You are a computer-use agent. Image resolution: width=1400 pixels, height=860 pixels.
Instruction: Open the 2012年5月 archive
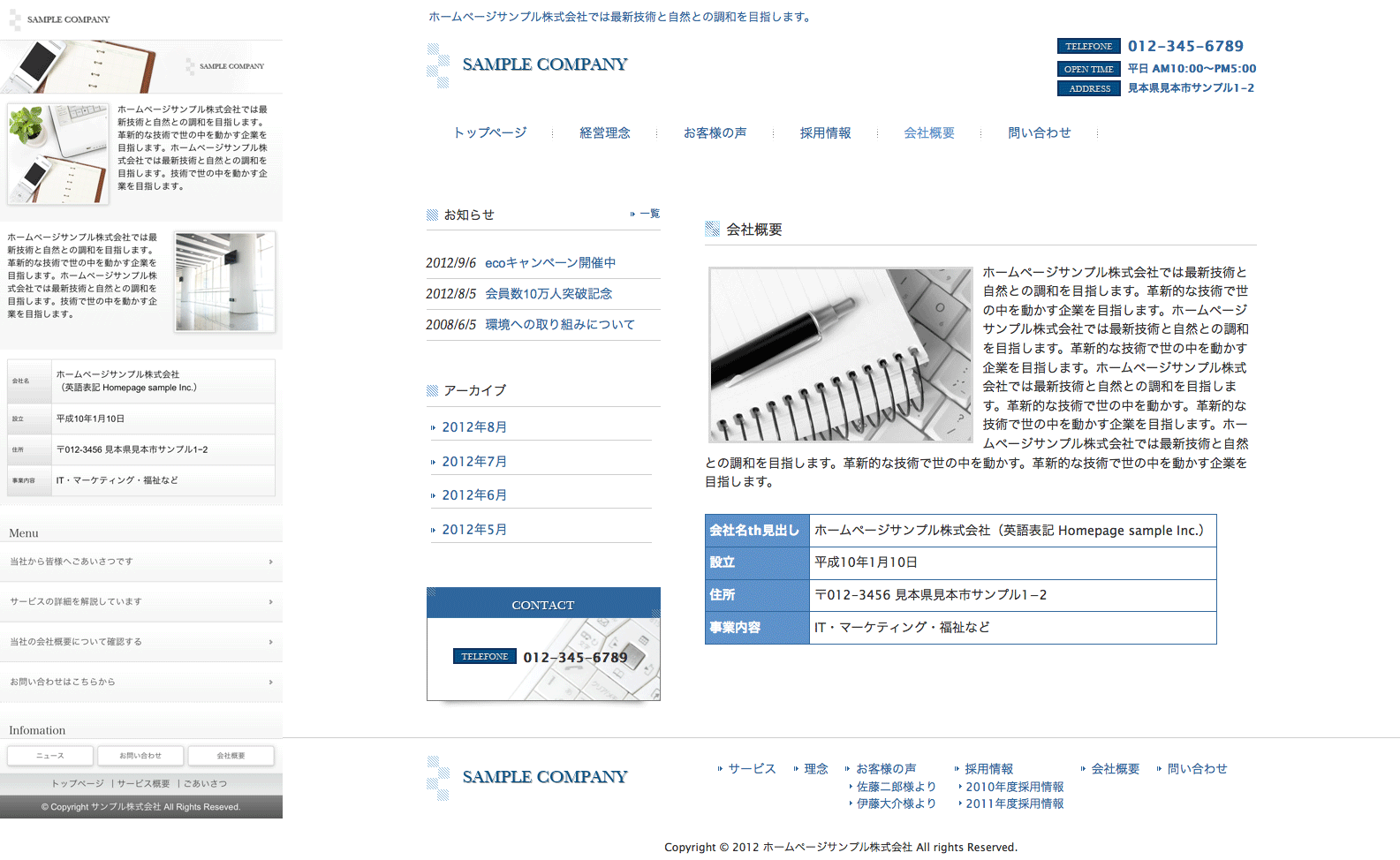(474, 530)
